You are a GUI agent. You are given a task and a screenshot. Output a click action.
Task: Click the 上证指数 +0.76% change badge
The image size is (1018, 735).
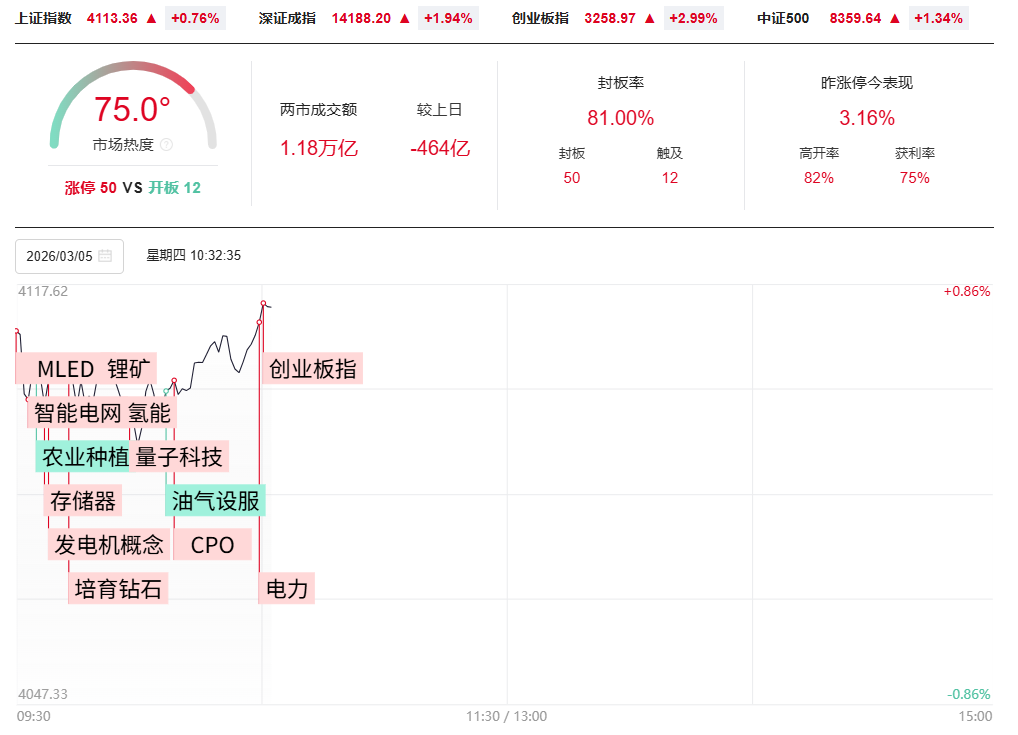point(196,18)
